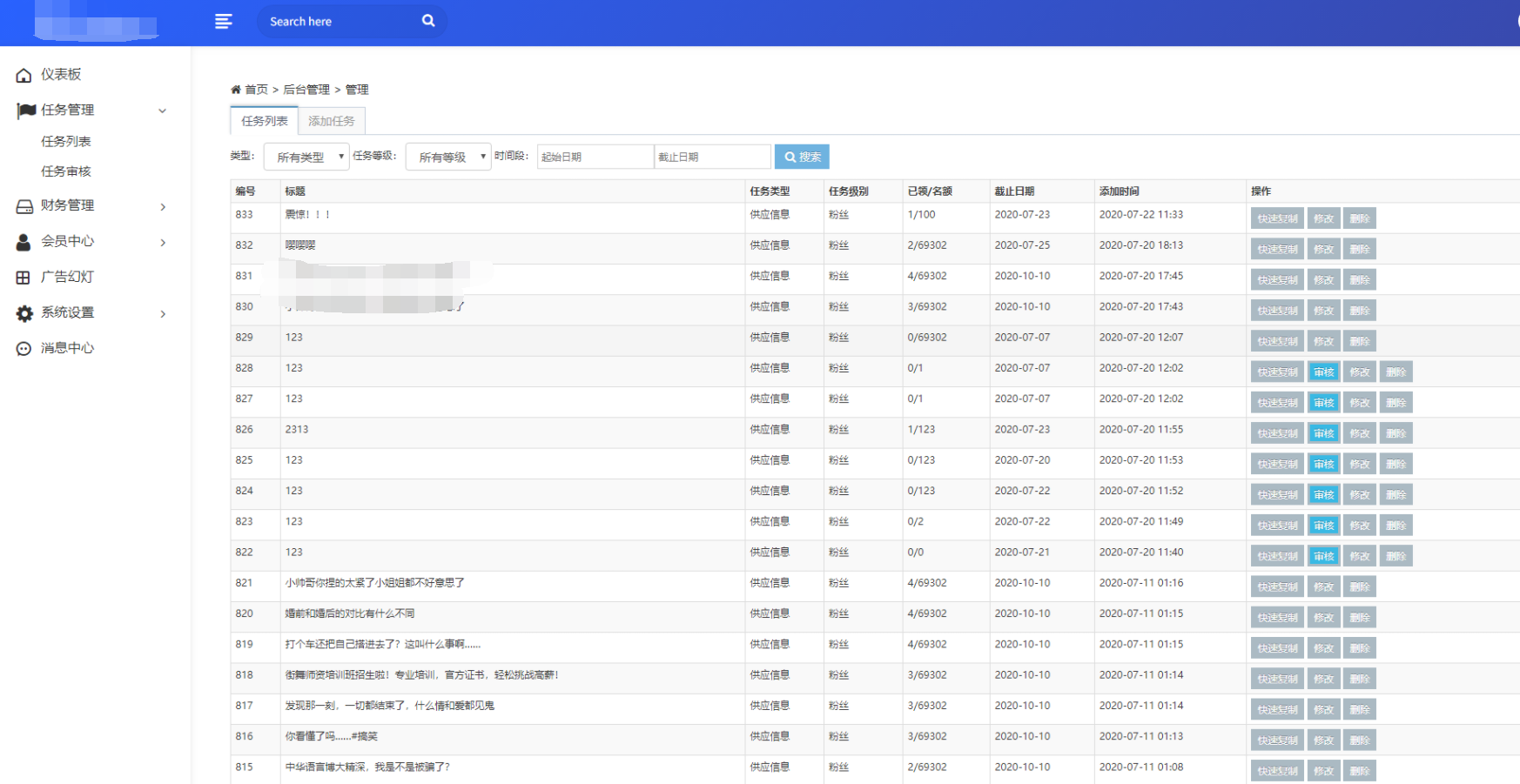Image resolution: width=1520 pixels, height=784 pixels.
Task: Click the flag icon beside 任务管理
Action: coord(26,111)
